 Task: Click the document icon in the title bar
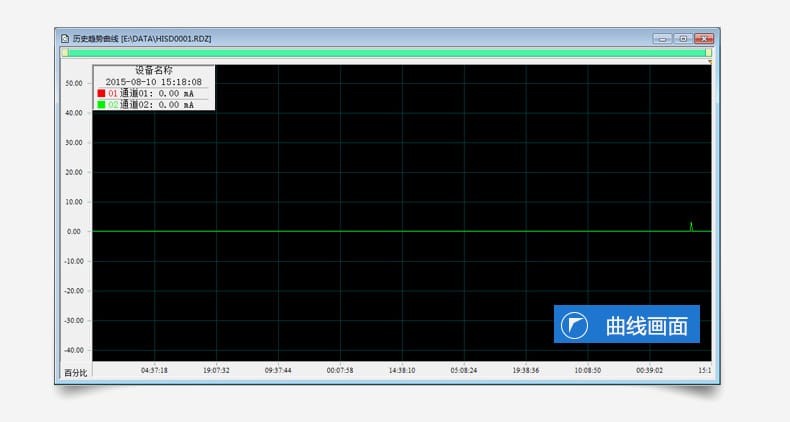pyautogui.click(x=65, y=38)
